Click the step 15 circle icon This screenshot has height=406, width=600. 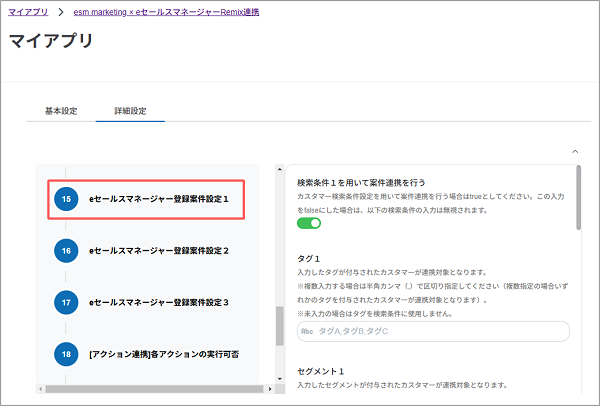point(67,199)
